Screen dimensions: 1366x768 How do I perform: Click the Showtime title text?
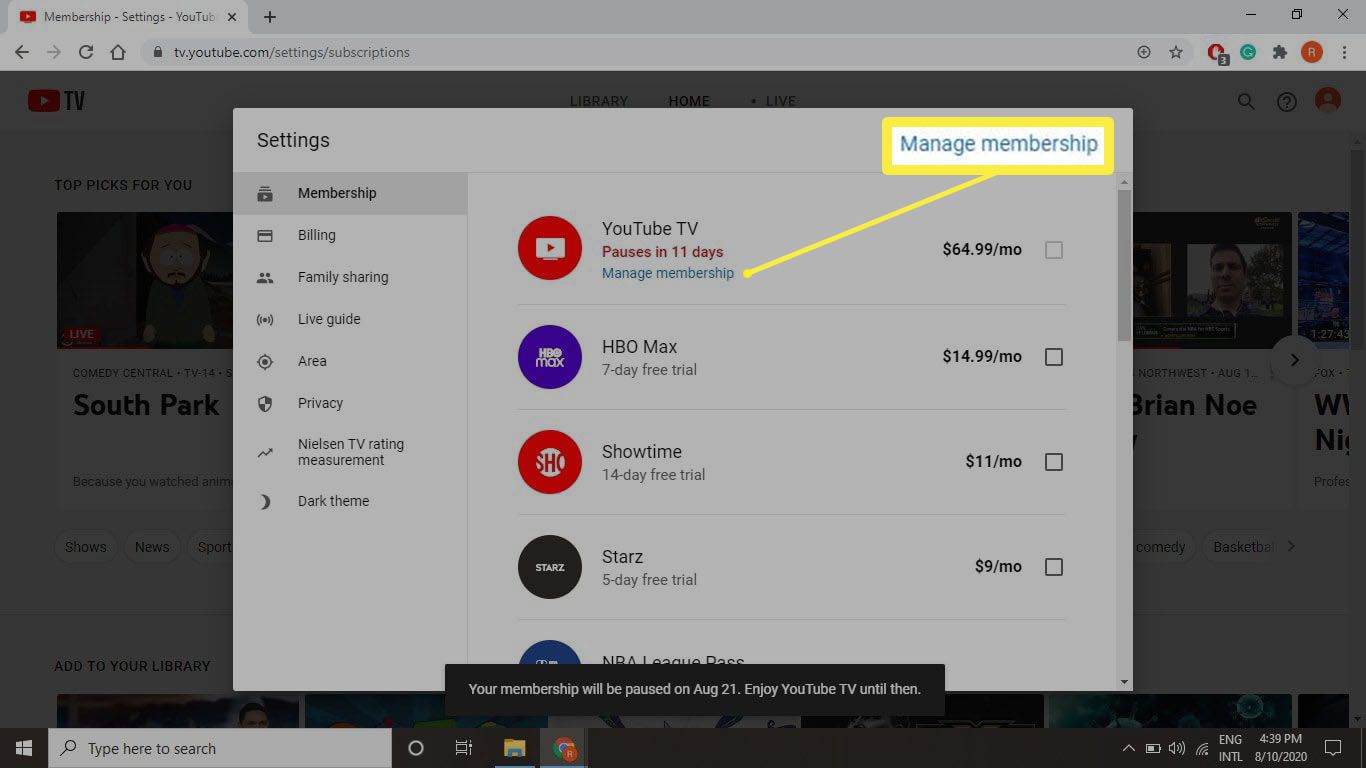642,452
